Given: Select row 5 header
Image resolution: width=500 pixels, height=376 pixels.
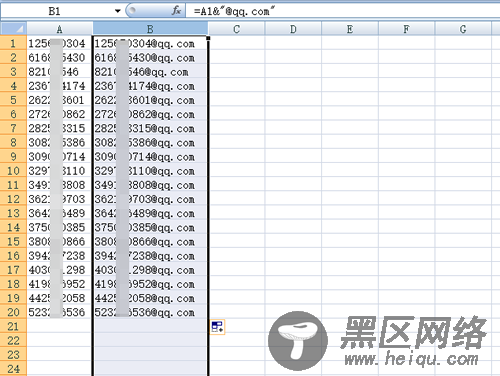Looking at the screenshot, I should click(x=13, y=100).
